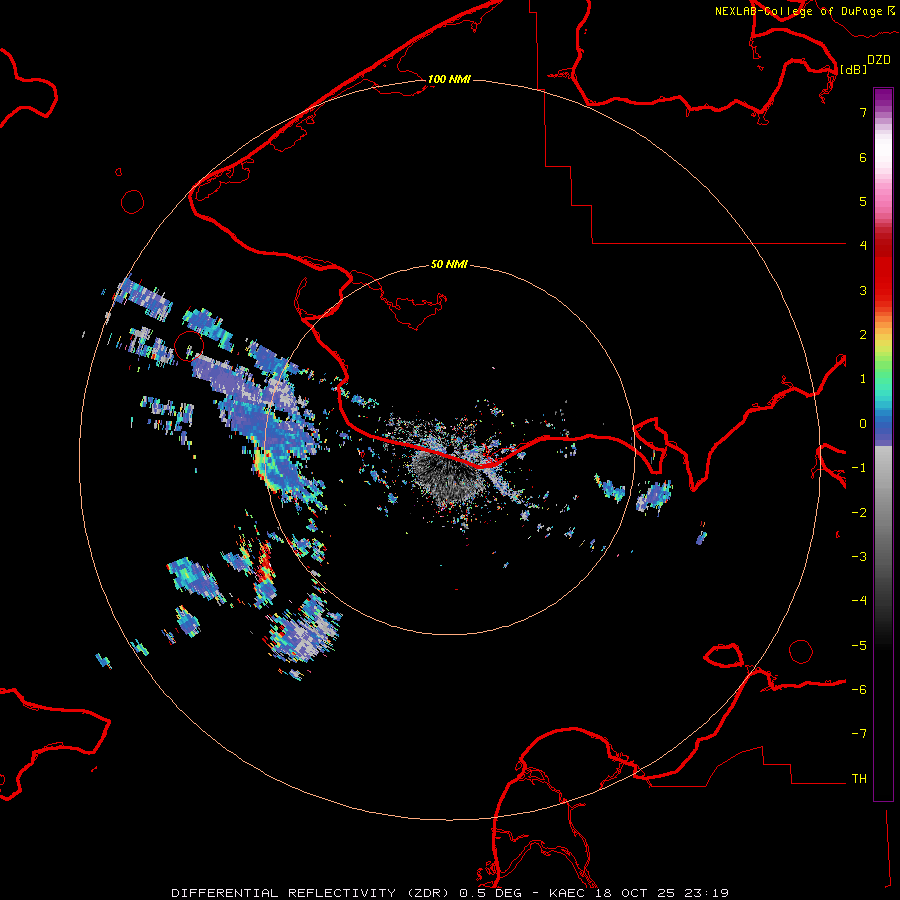The image size is (900, 900).
Task: Click the Differential Reflectivity KAEC caption text
Action: click(450, 893)
